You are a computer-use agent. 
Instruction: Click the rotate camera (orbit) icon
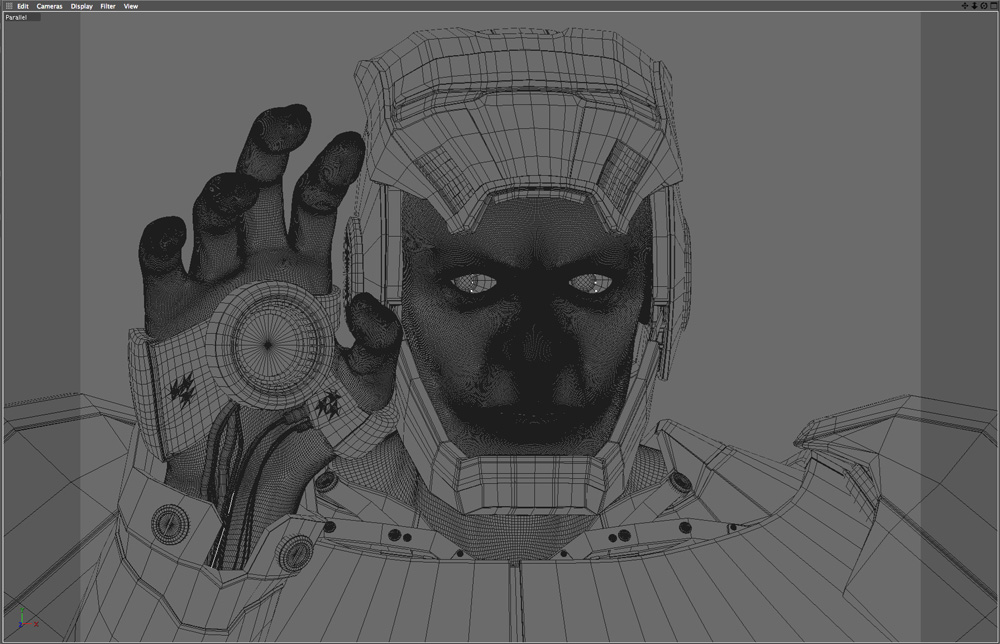click(x=984, y=6)
